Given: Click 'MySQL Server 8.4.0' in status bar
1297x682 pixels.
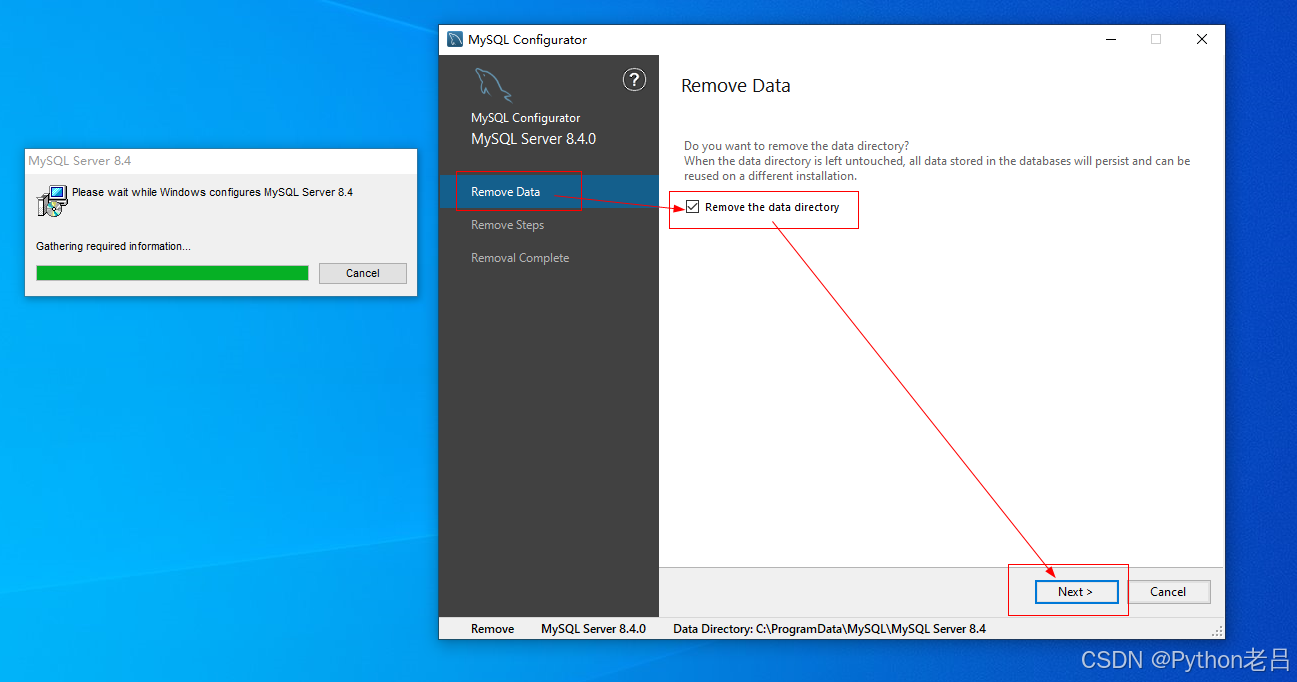Looking at the screenshot, I should (x=593, y=629).
